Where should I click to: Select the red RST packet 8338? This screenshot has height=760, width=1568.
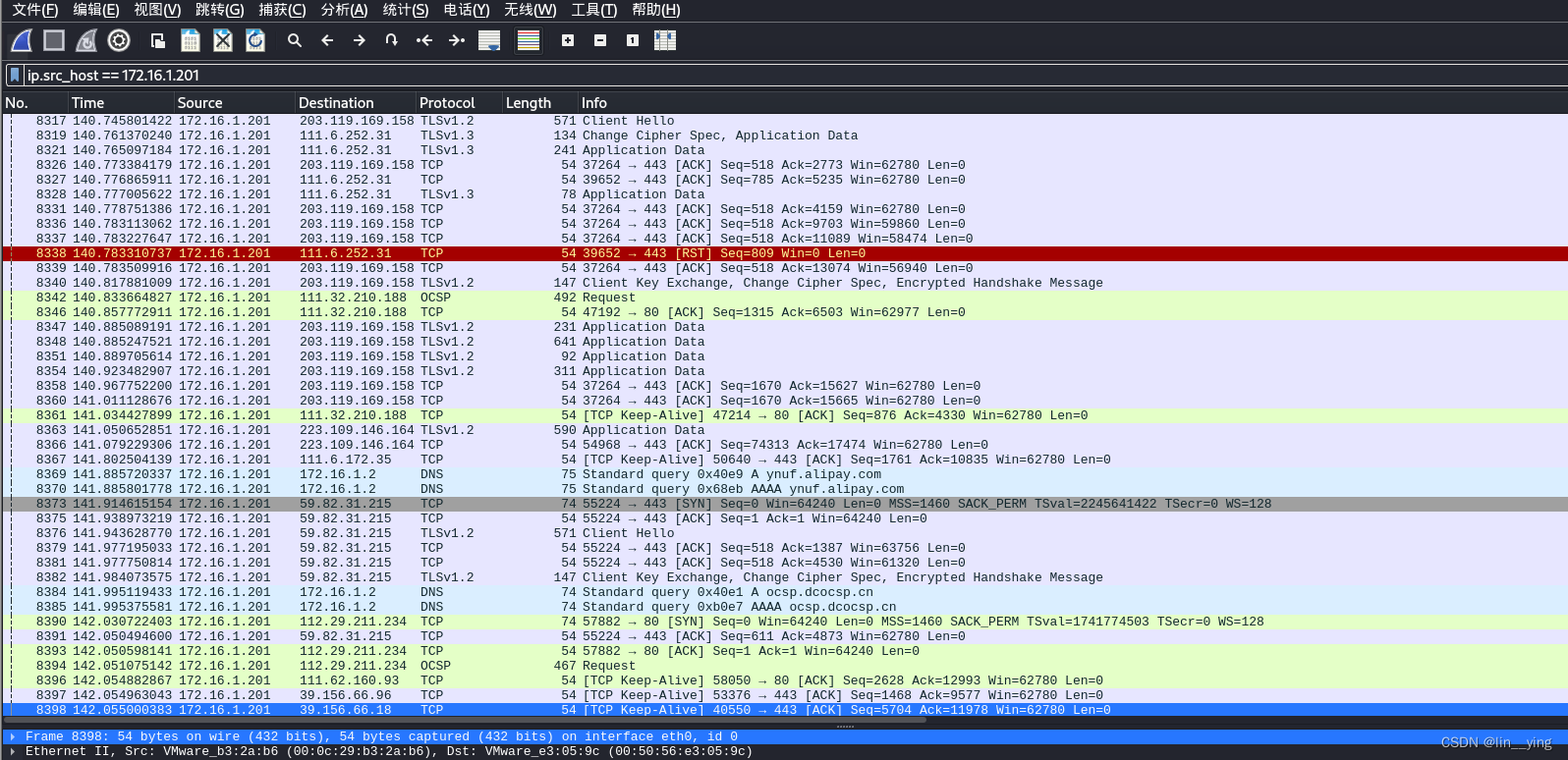784,253
